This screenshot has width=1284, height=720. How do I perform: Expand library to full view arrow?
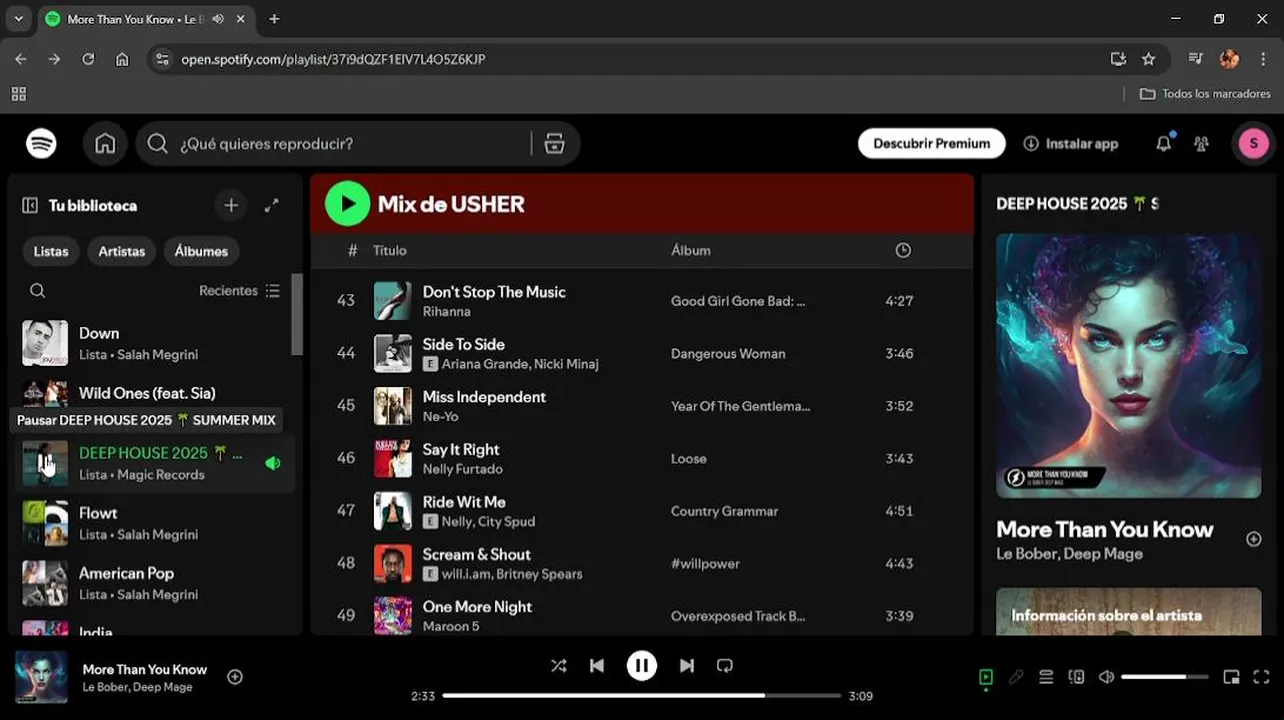coord(271,205)
